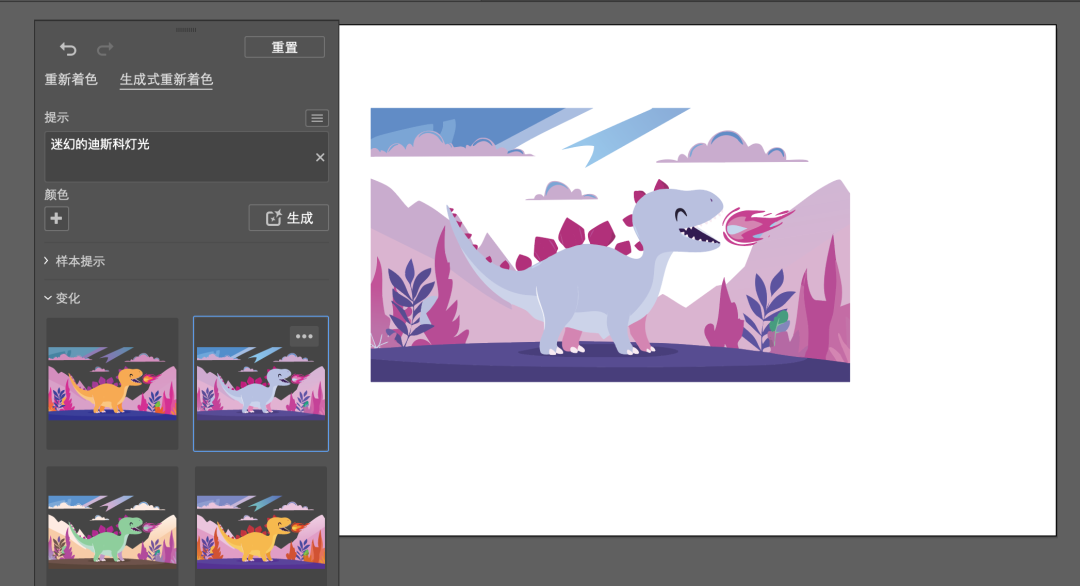This screenshot has height=586, width=1080.
Task: Select the orange dinosaur variation thumbnail
Action: pos(112,384)
